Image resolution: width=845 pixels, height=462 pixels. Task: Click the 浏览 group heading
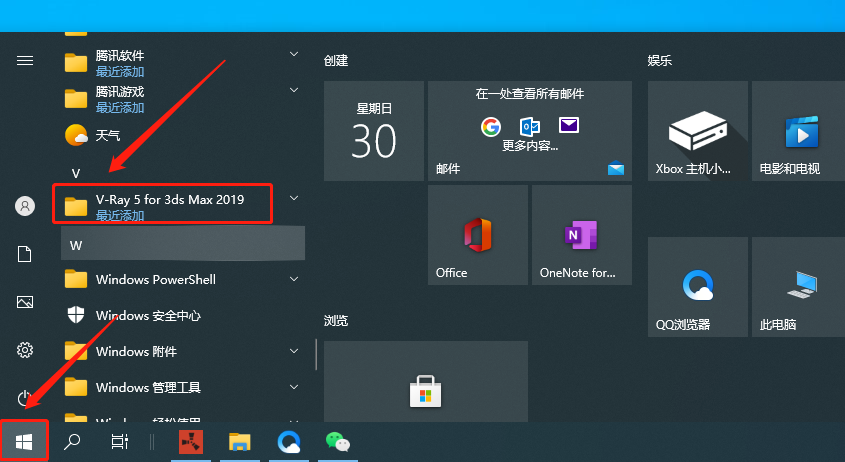click(x=336, y=321)
